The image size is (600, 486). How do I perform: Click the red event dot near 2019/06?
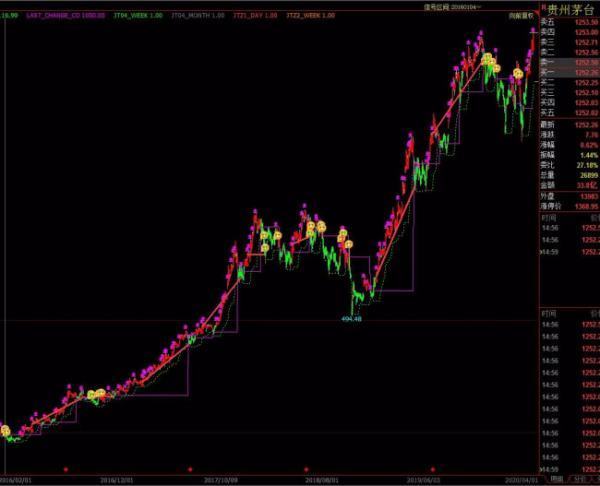coord(431,468)
